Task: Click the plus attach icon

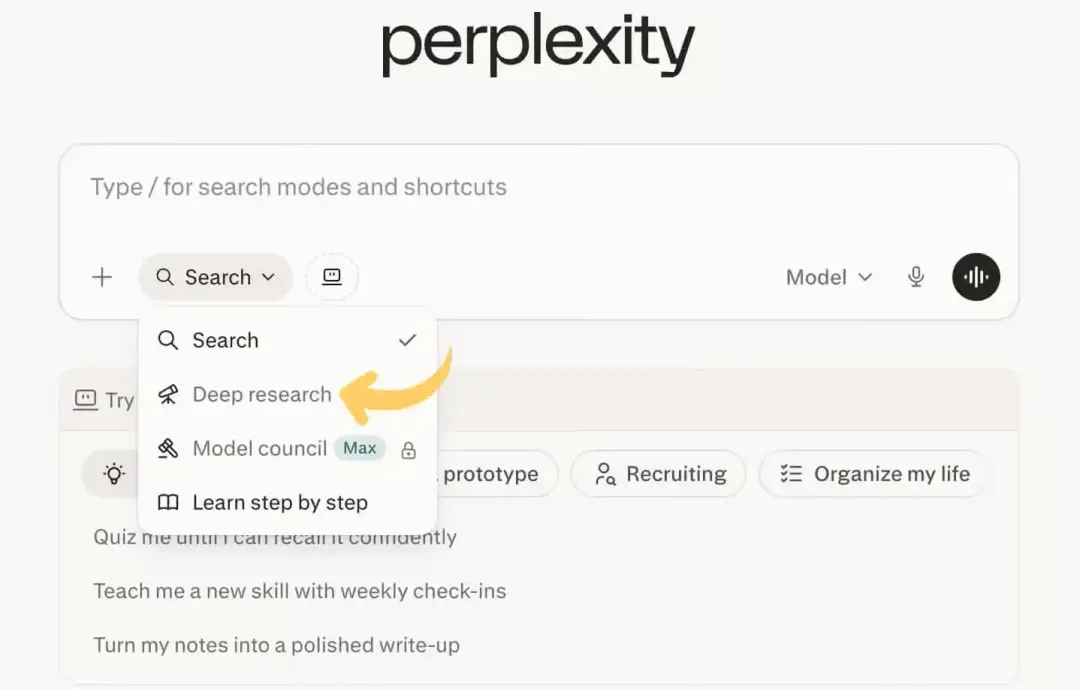Action: 102,277
